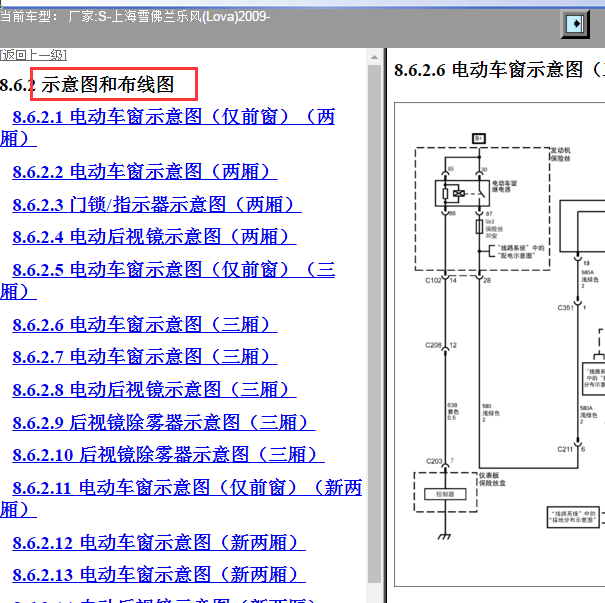View 8.6.2.8 电动后视镜示意图（三厢）
The height and width of the screenshot is (603, 605).
pos(154,389)
